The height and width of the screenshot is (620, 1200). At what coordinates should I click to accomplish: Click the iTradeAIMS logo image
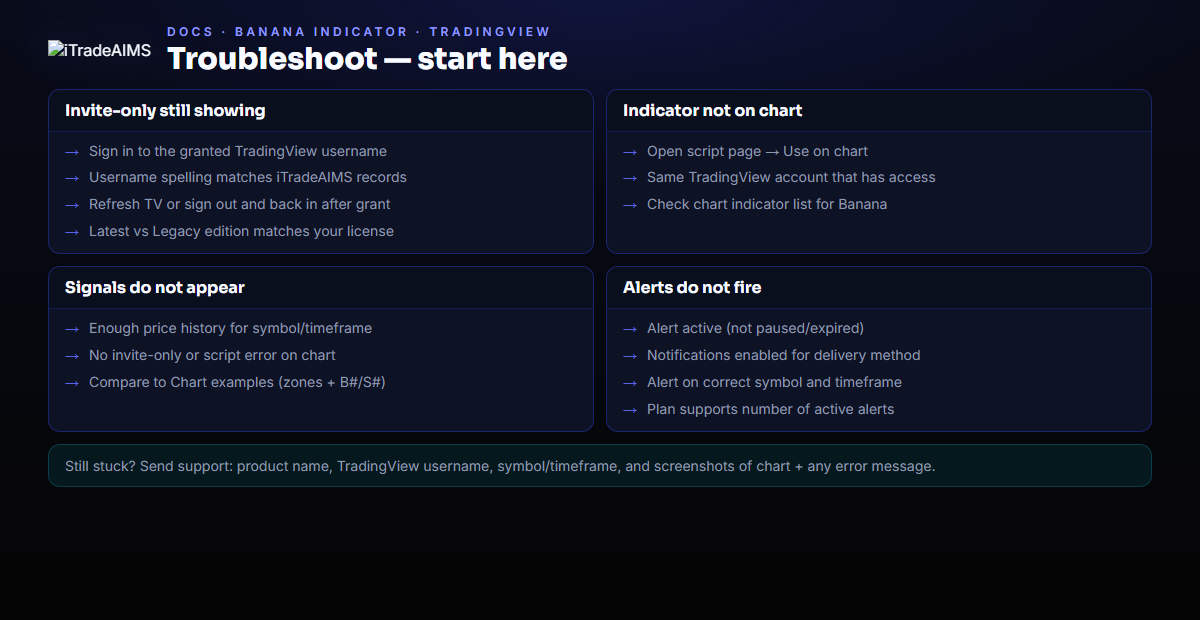click(x=100, y=50)
